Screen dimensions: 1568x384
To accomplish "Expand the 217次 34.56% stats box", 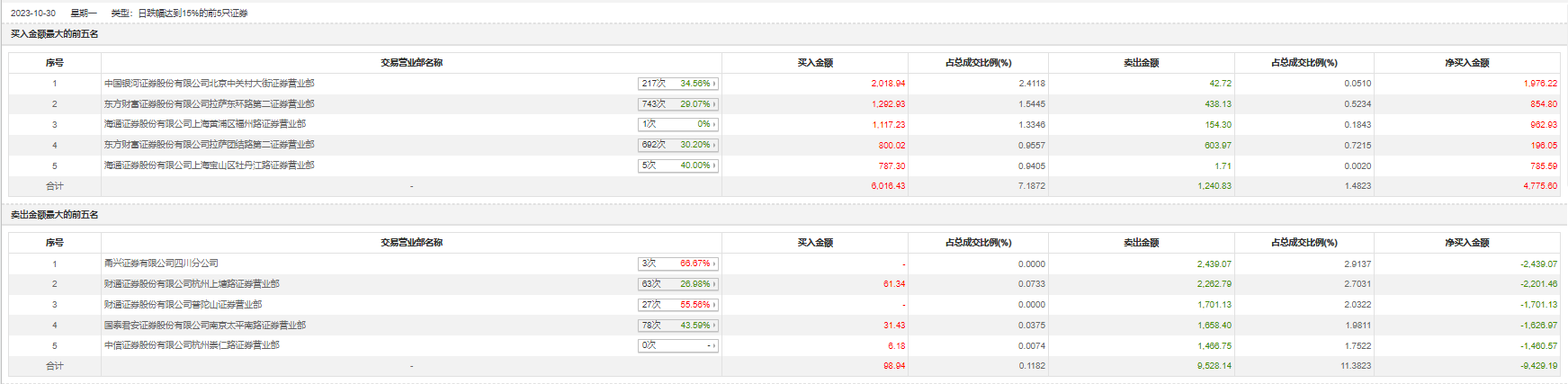I will pos(678,84).
